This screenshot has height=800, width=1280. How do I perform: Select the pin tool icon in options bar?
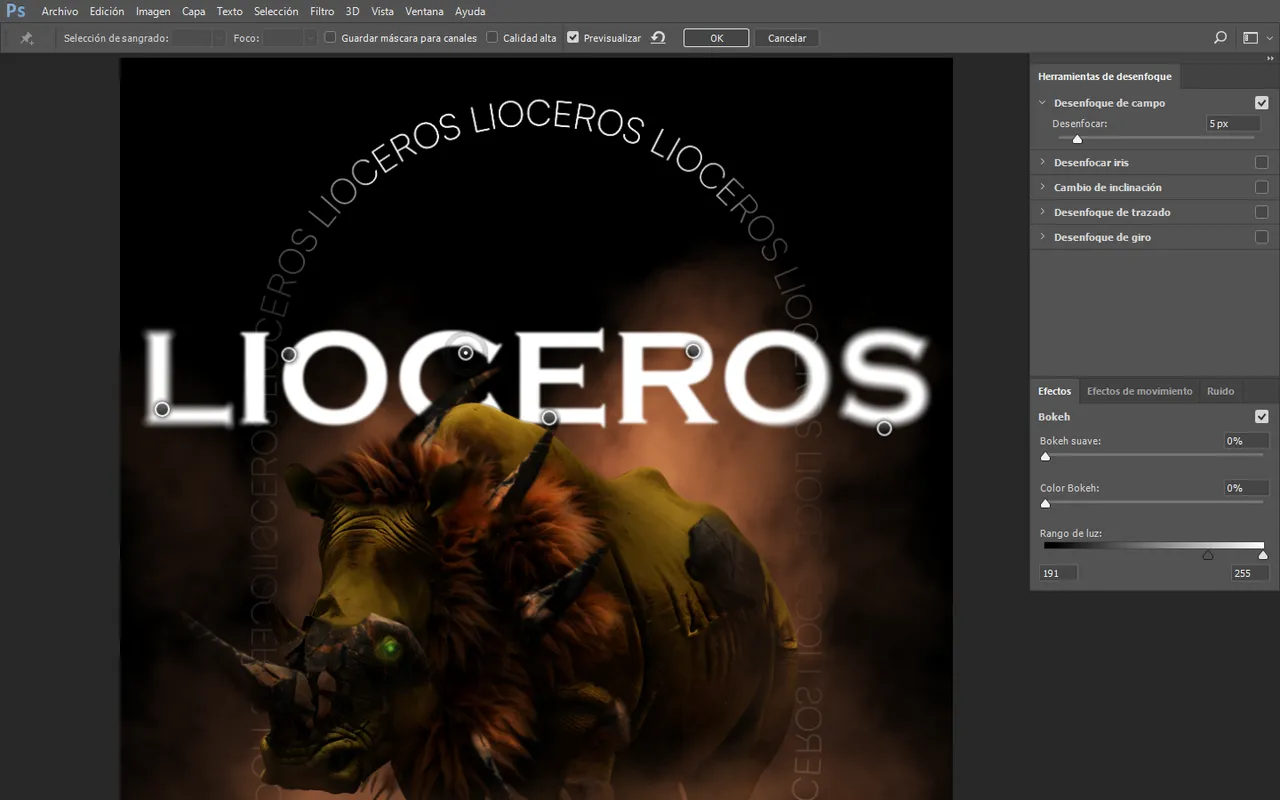point(27,38)
